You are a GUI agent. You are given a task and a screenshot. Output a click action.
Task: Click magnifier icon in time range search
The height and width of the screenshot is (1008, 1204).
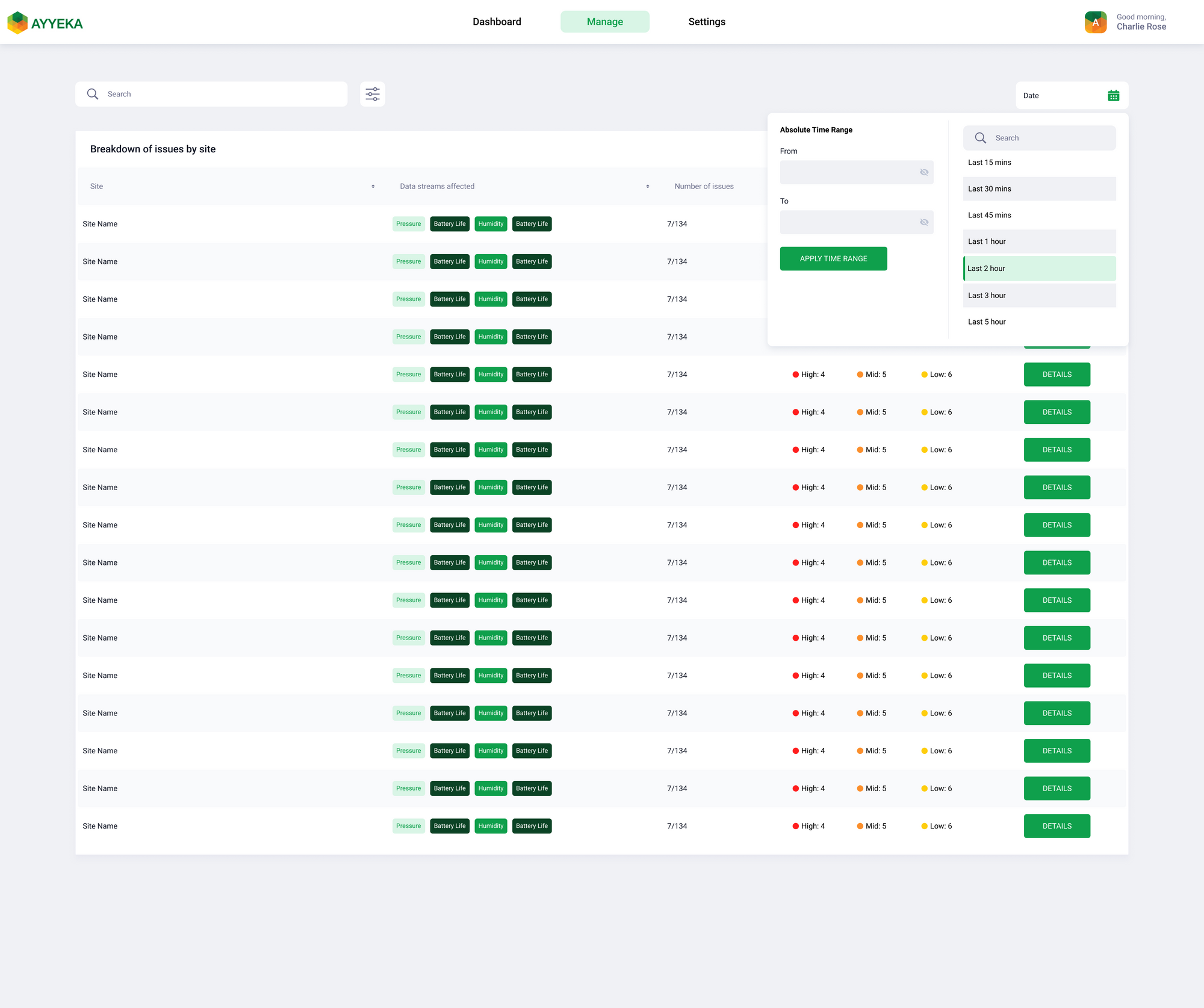click(x=980, y=138)
